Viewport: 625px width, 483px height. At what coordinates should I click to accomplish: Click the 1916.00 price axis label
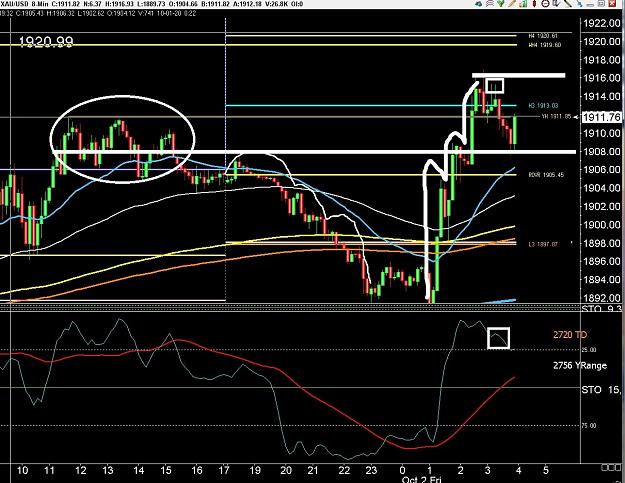(602, 78)
